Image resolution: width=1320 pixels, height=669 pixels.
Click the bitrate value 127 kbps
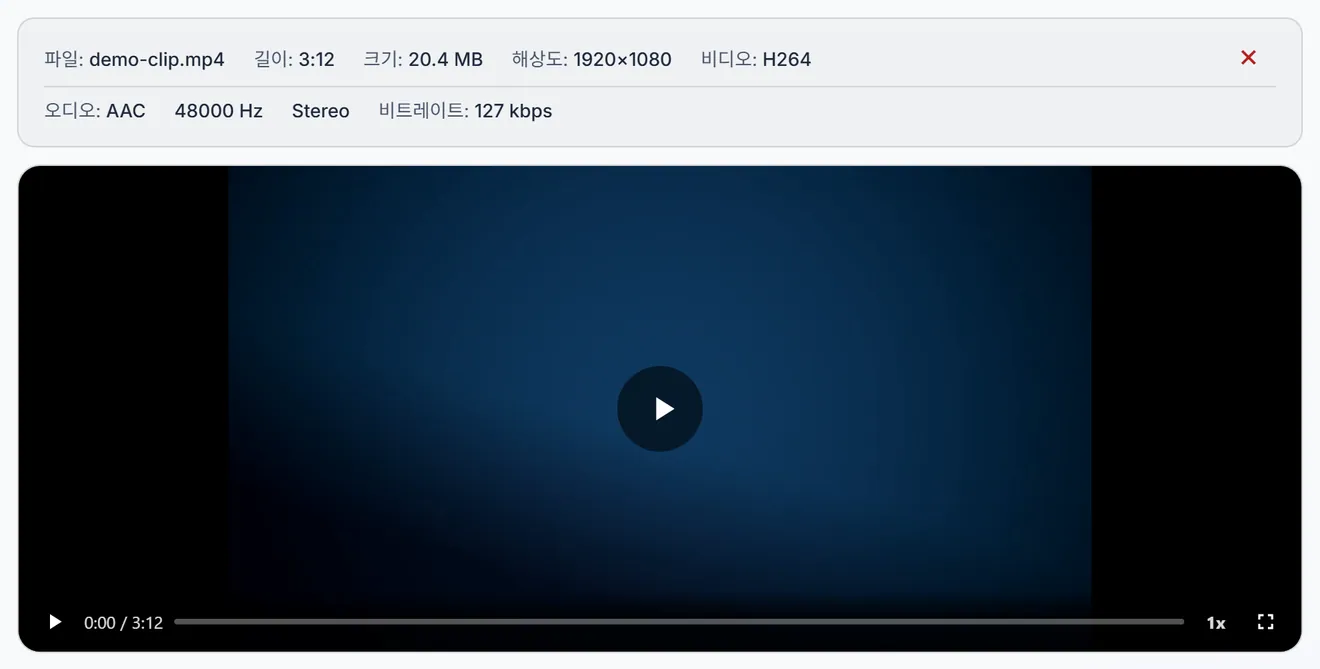click(x=513, y=111)
